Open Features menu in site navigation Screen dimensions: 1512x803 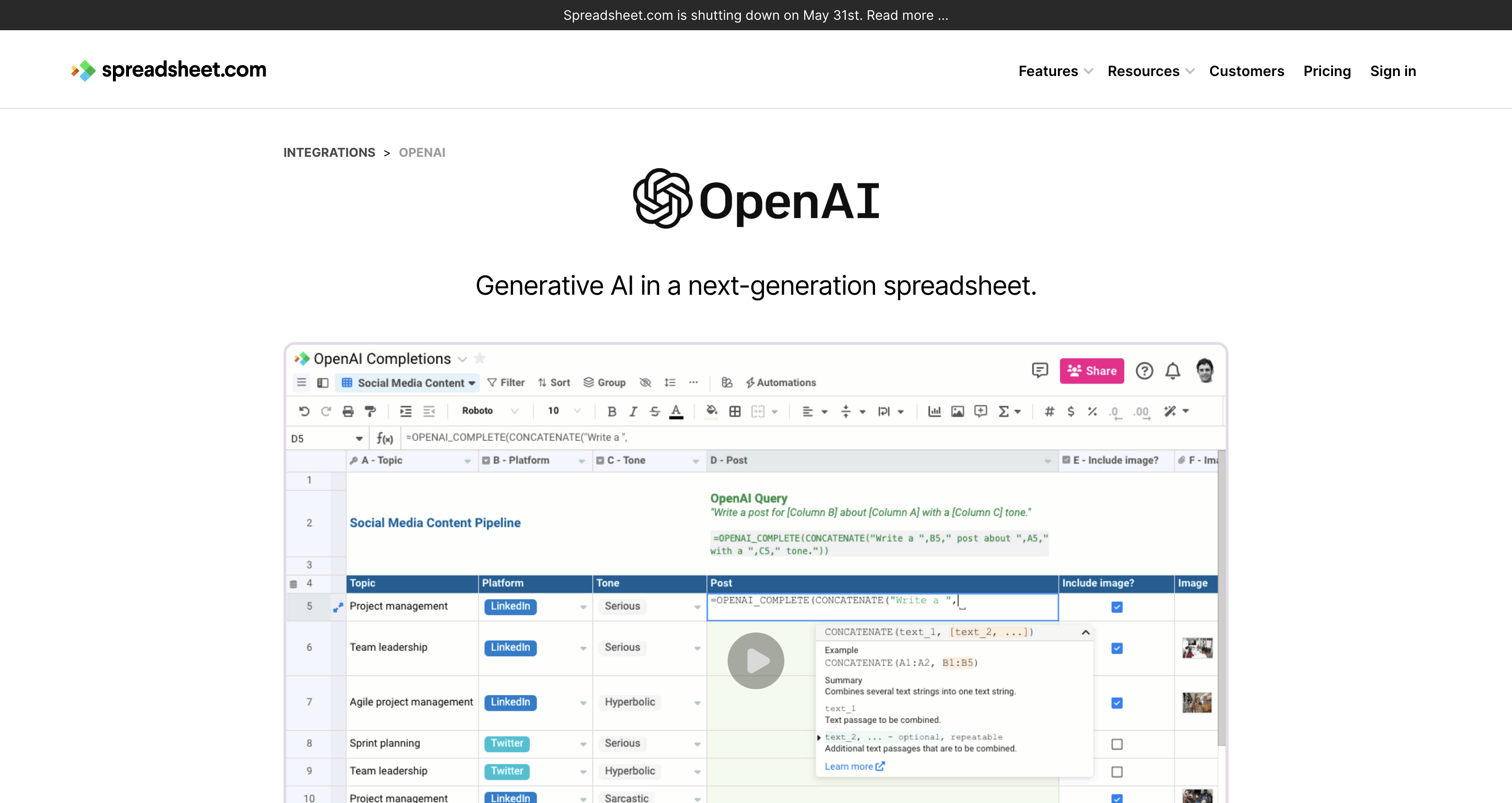1056,71
